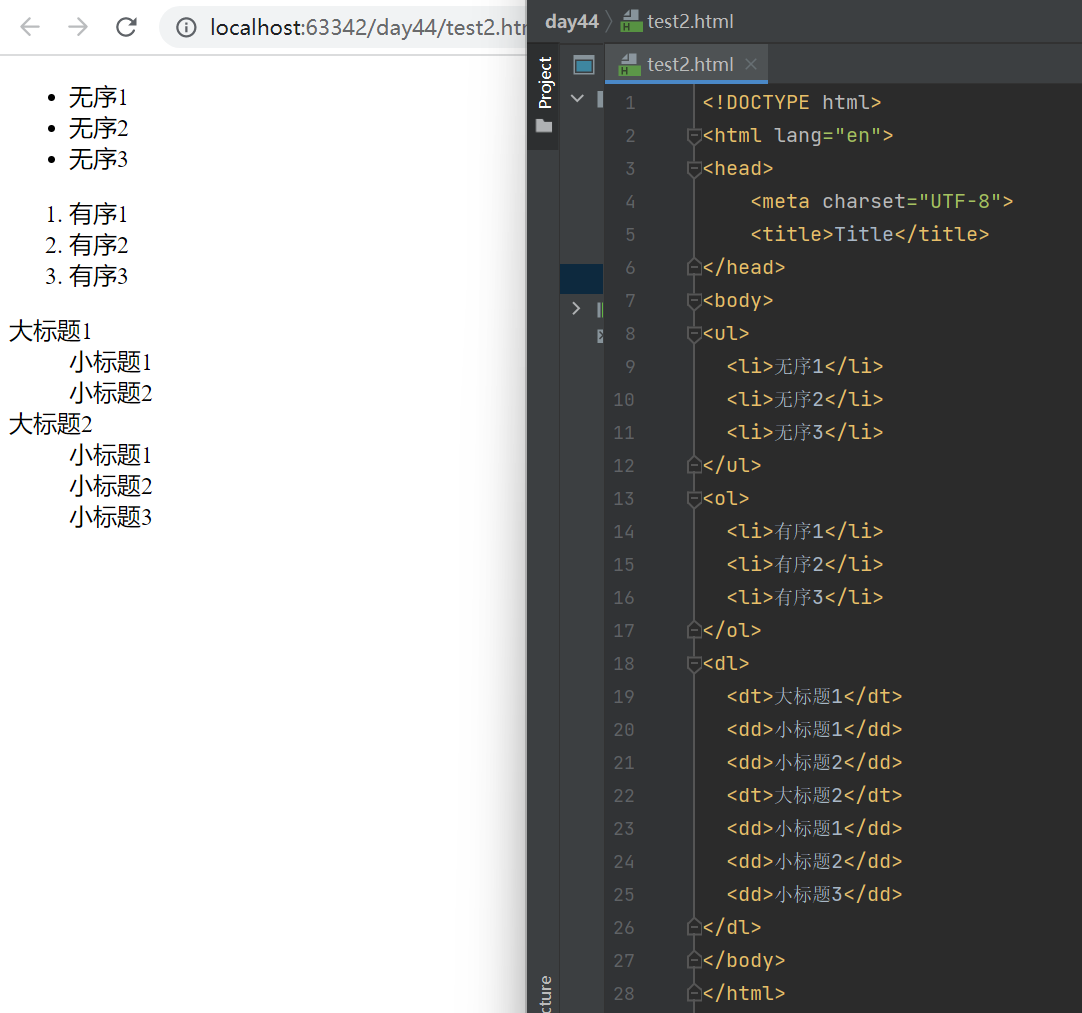Screen dimensions: 1082x1013
Task: Click the <li>有序2</li> code line
Action: click(x=805, y=564)
